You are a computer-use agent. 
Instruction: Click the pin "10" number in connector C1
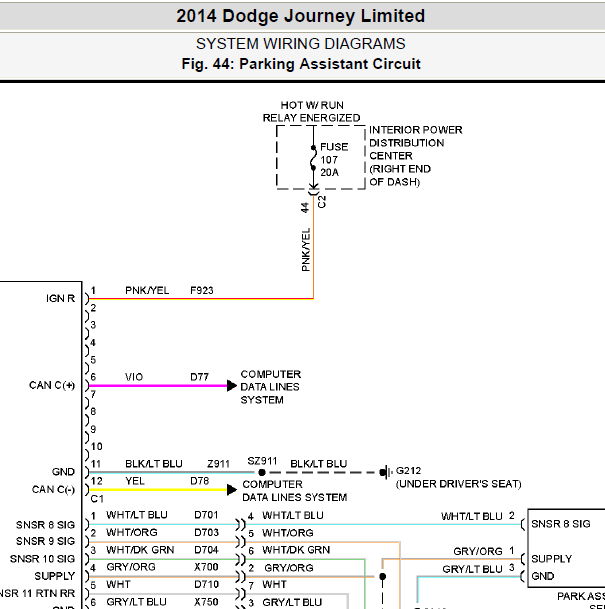97,447
